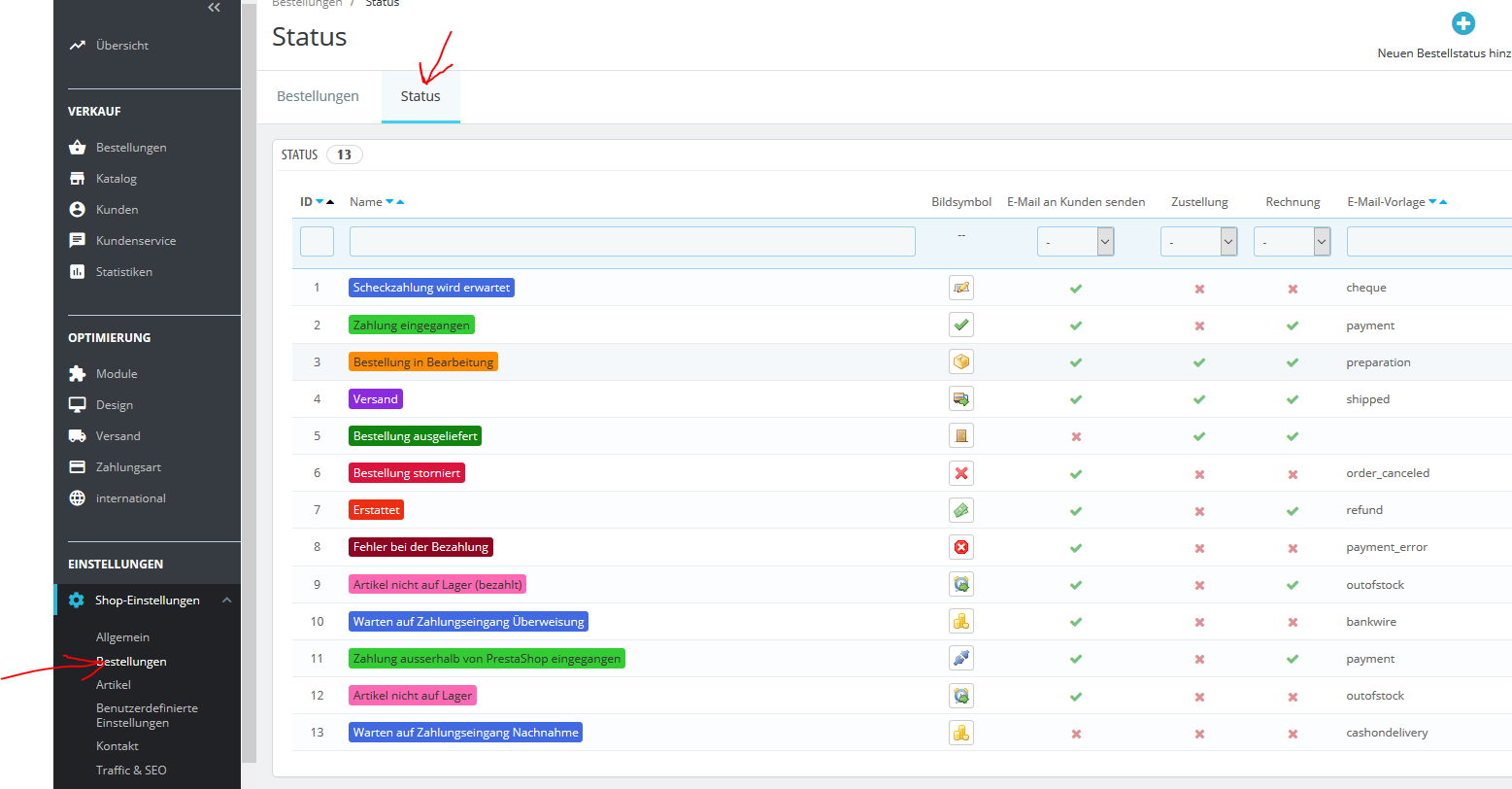This screenshot has width=1512, height=789.
Task: Open Traffic & SEO settings
Action: tap(131, 771)
